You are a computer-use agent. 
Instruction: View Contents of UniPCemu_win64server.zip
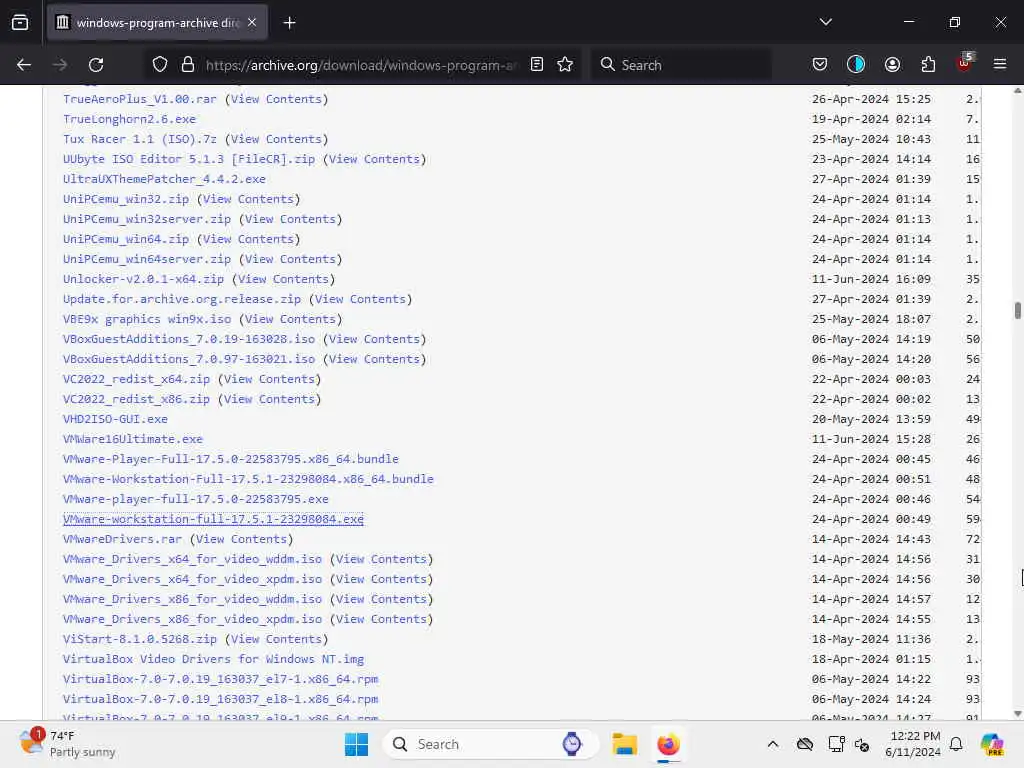coord(290,259)
